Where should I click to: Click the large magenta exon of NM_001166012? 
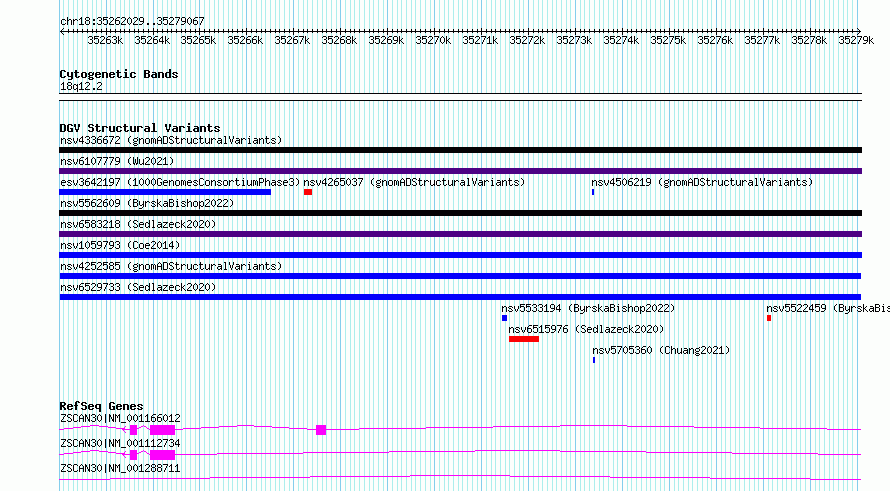(162, 430)
